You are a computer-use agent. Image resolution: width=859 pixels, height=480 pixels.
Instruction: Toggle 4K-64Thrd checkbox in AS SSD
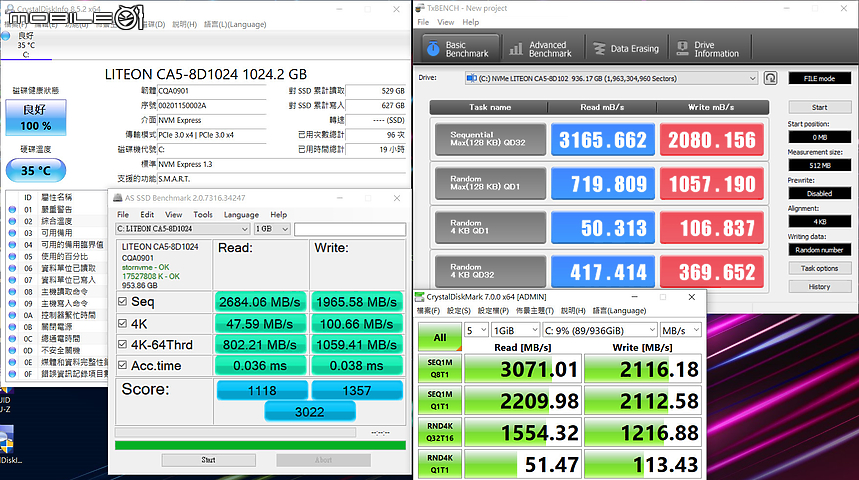pyautogui.click(x=123, y=345)
